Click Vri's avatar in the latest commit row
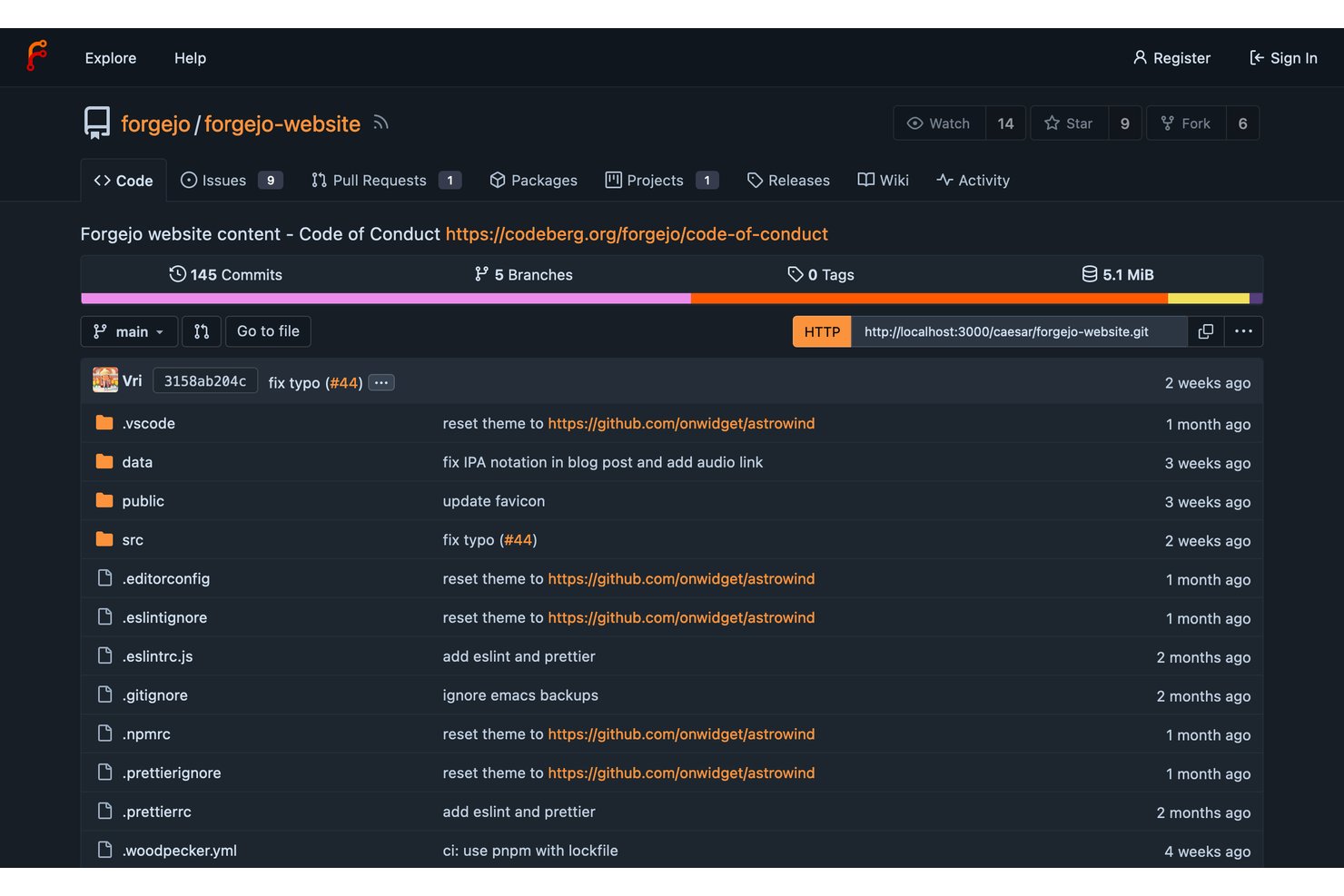Screen dimensions: 1344x896 (x=105, y=380)
